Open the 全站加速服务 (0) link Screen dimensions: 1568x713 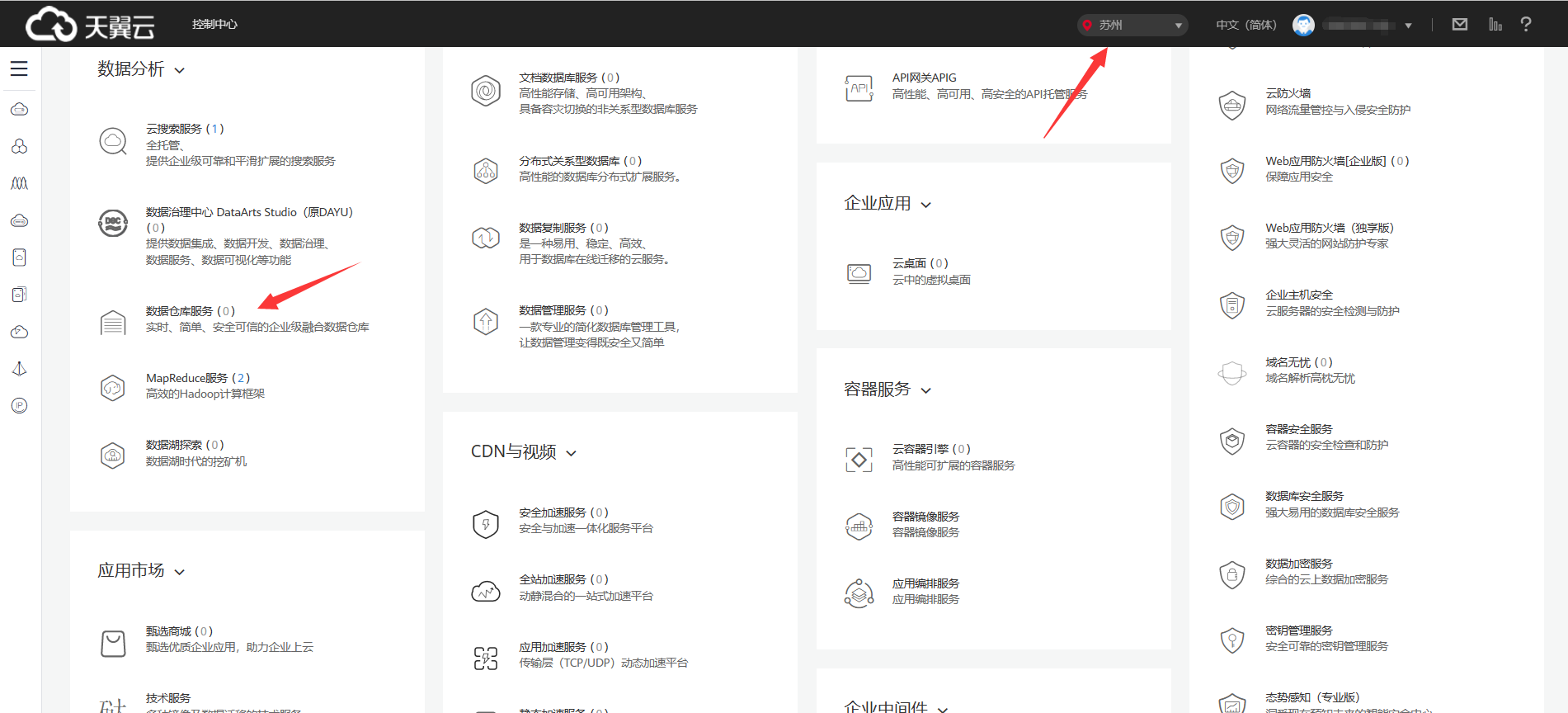564,579
